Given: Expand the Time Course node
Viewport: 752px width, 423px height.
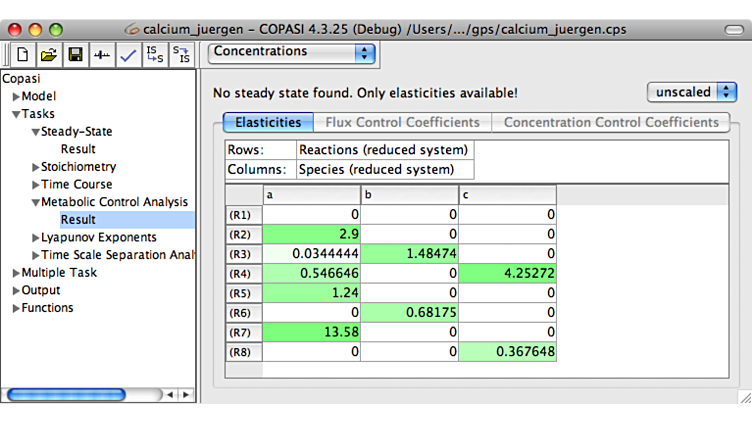Looking at the screenshot, I should (x=36, y=185).
